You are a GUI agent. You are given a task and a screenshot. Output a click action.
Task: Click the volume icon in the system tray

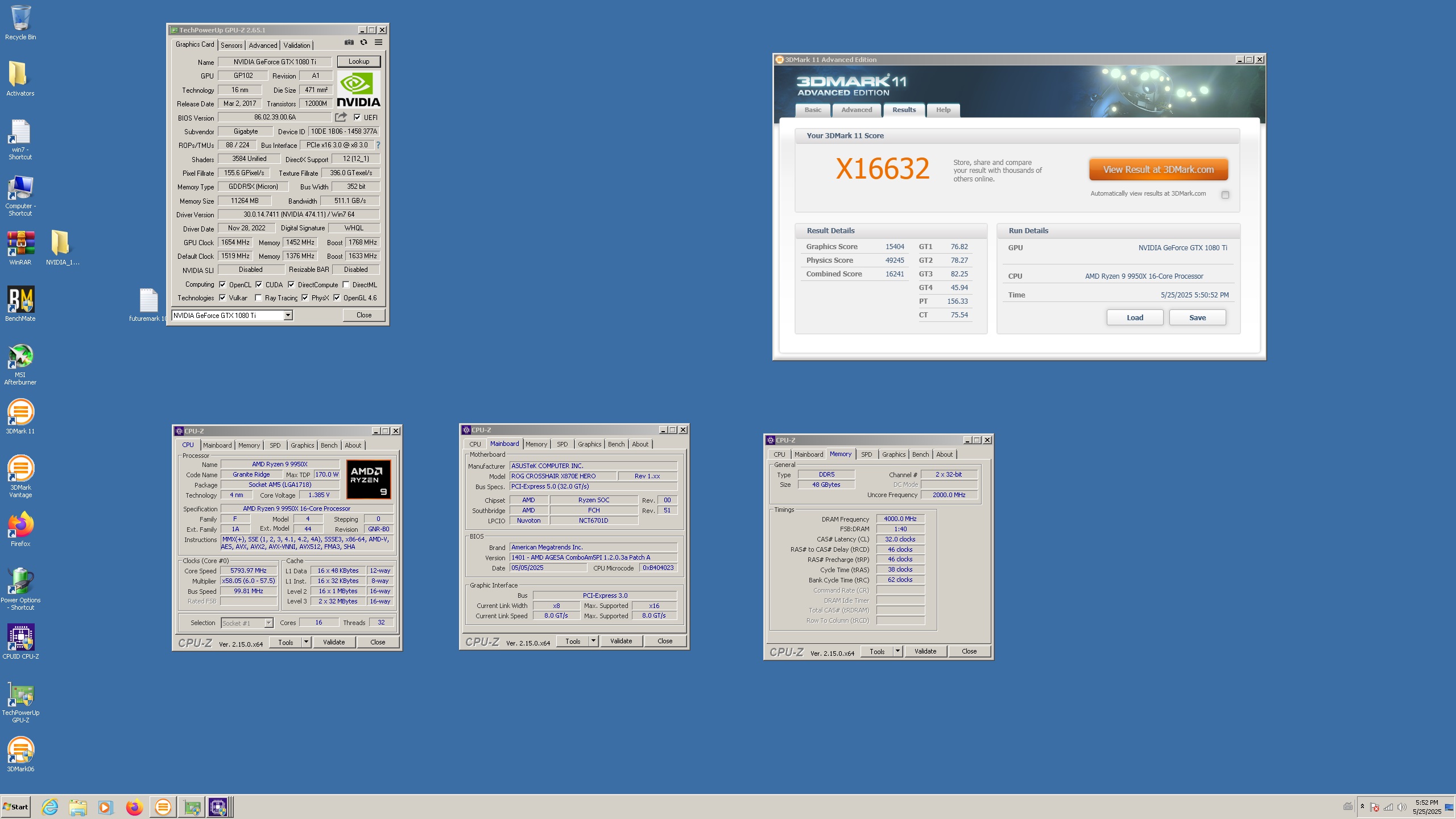pyautogui.click(x=1402, y=807)
